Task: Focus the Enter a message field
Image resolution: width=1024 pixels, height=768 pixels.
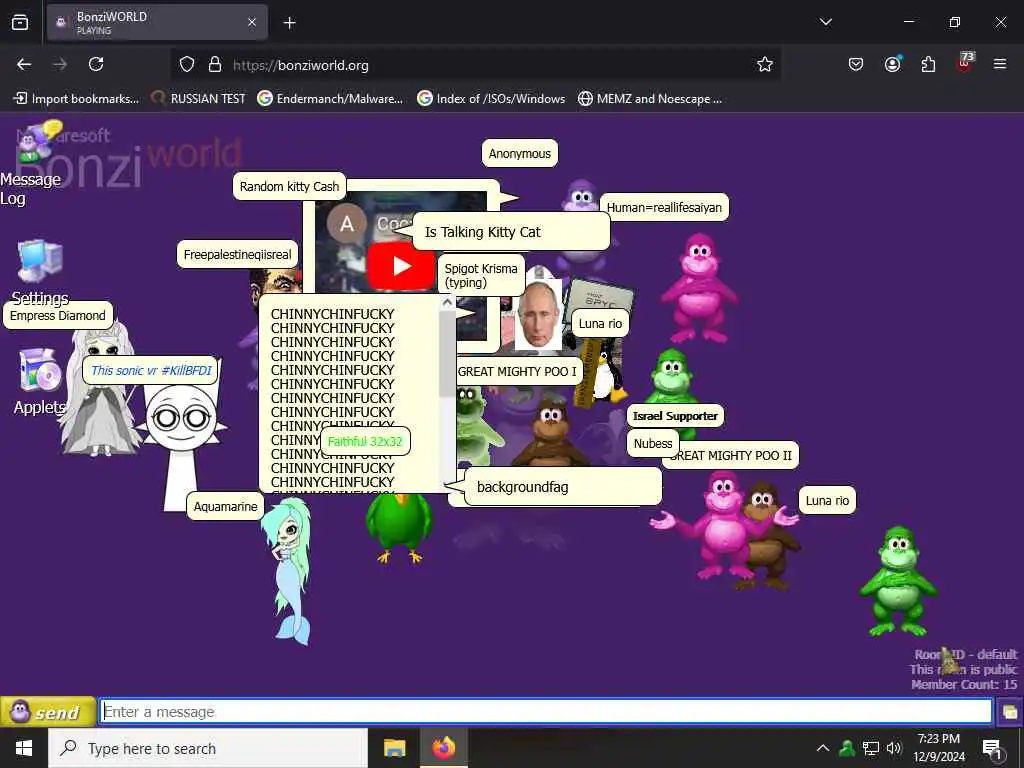Action: pyautogui.click(x=546, y=711)
